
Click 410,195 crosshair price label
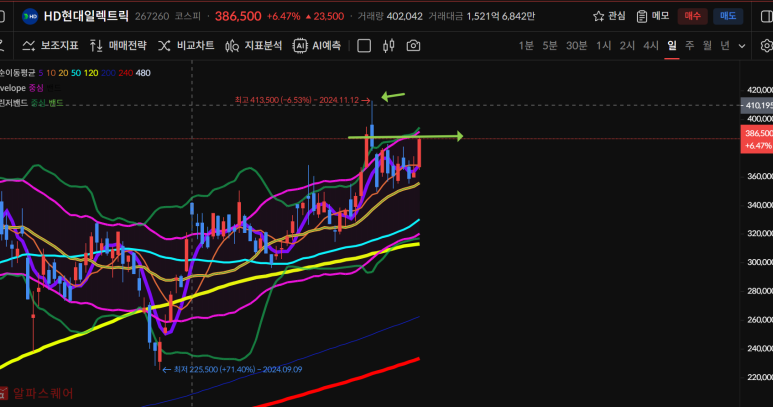[x=757, y=105]
